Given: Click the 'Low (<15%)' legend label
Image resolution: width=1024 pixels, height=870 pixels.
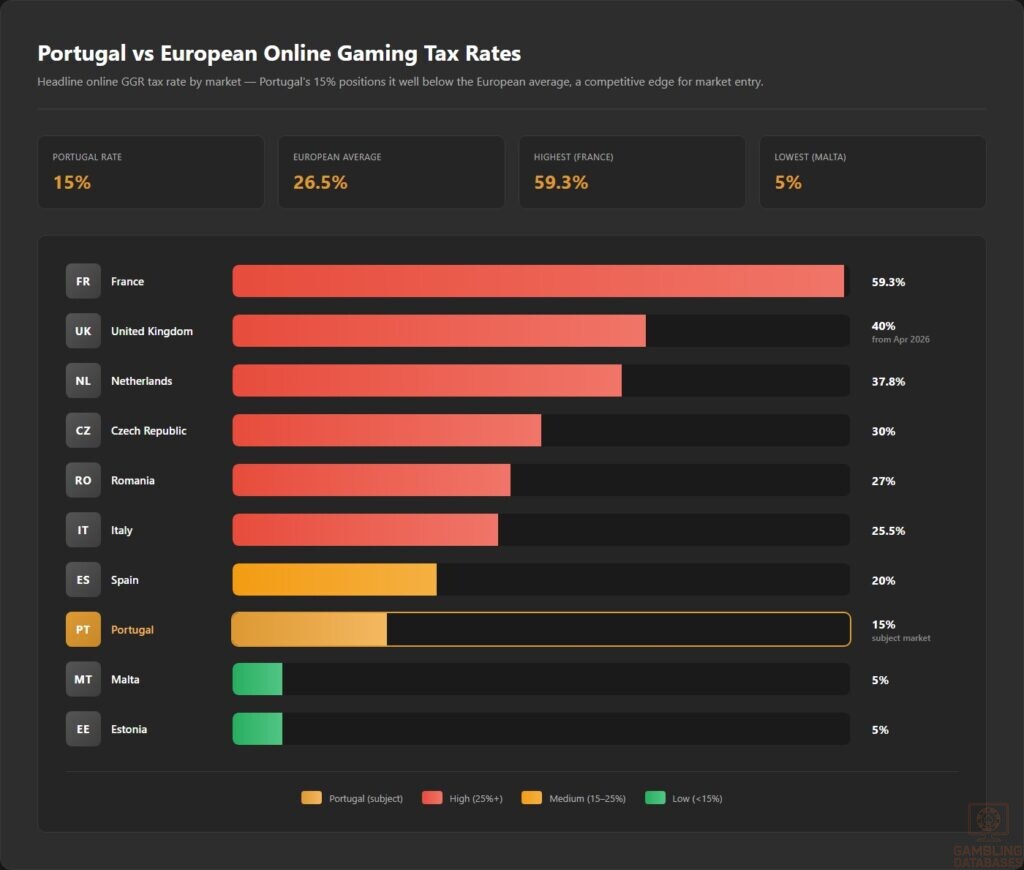Looking at the screenshot, I should (697, 798).
